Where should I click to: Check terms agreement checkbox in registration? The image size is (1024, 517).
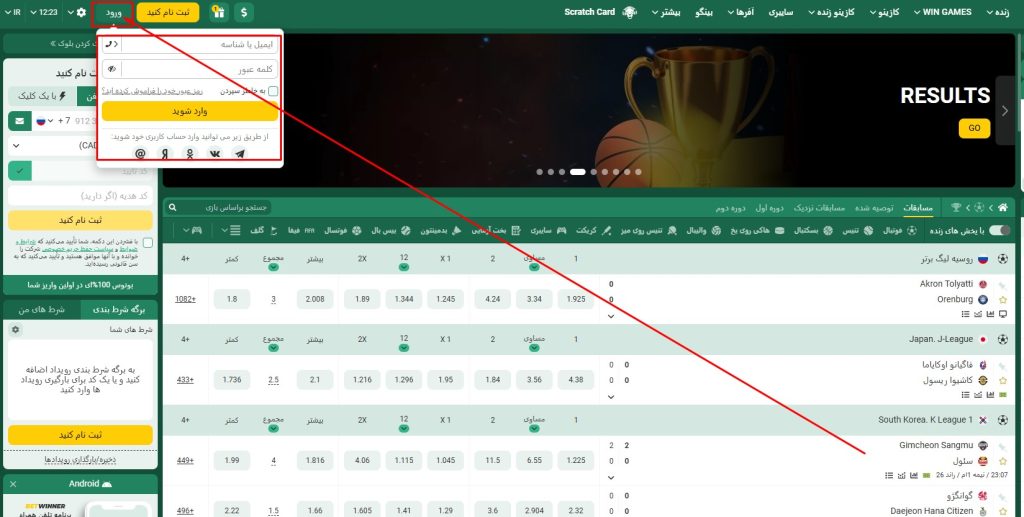[148, 243]
